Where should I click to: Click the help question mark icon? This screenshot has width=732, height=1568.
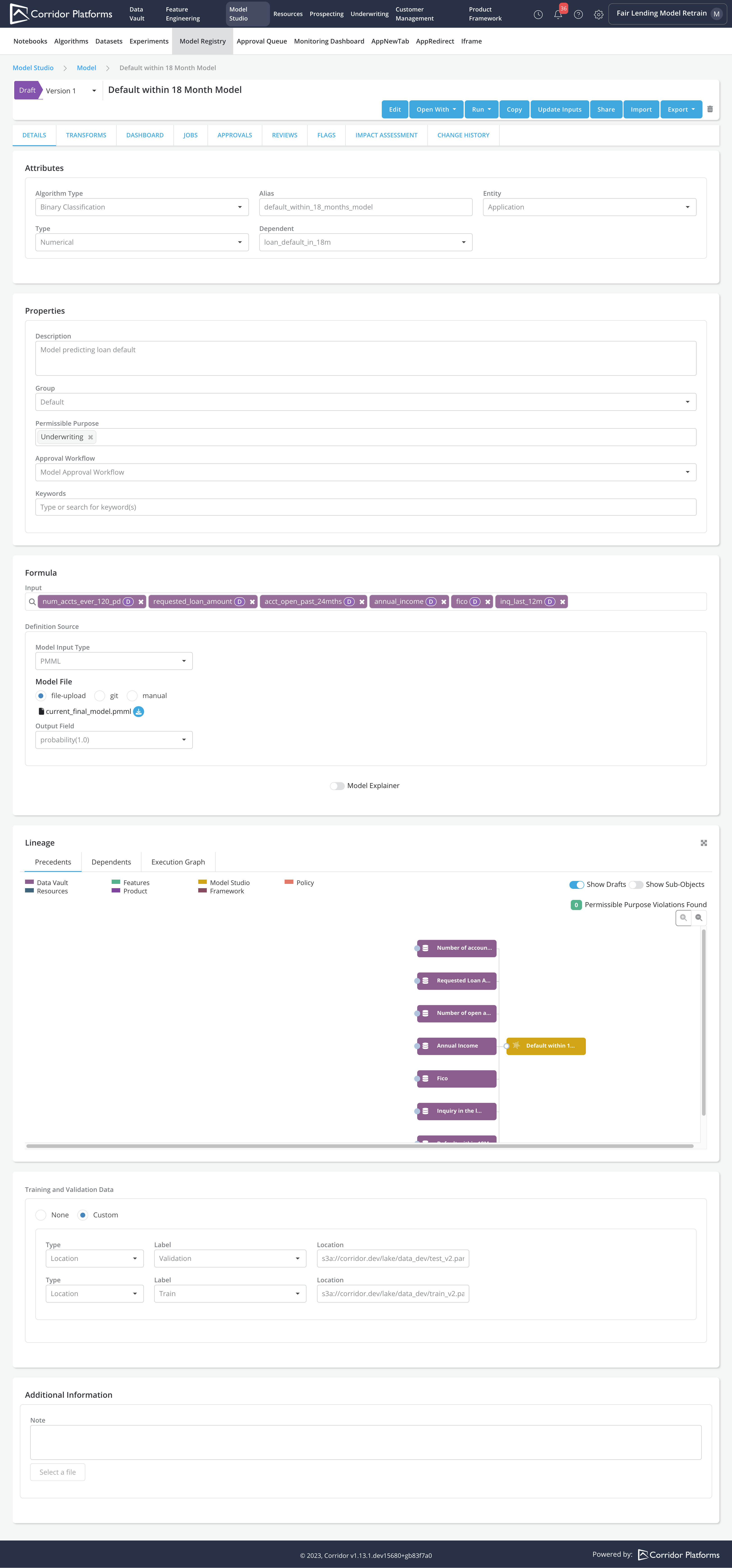click(578, 15)
